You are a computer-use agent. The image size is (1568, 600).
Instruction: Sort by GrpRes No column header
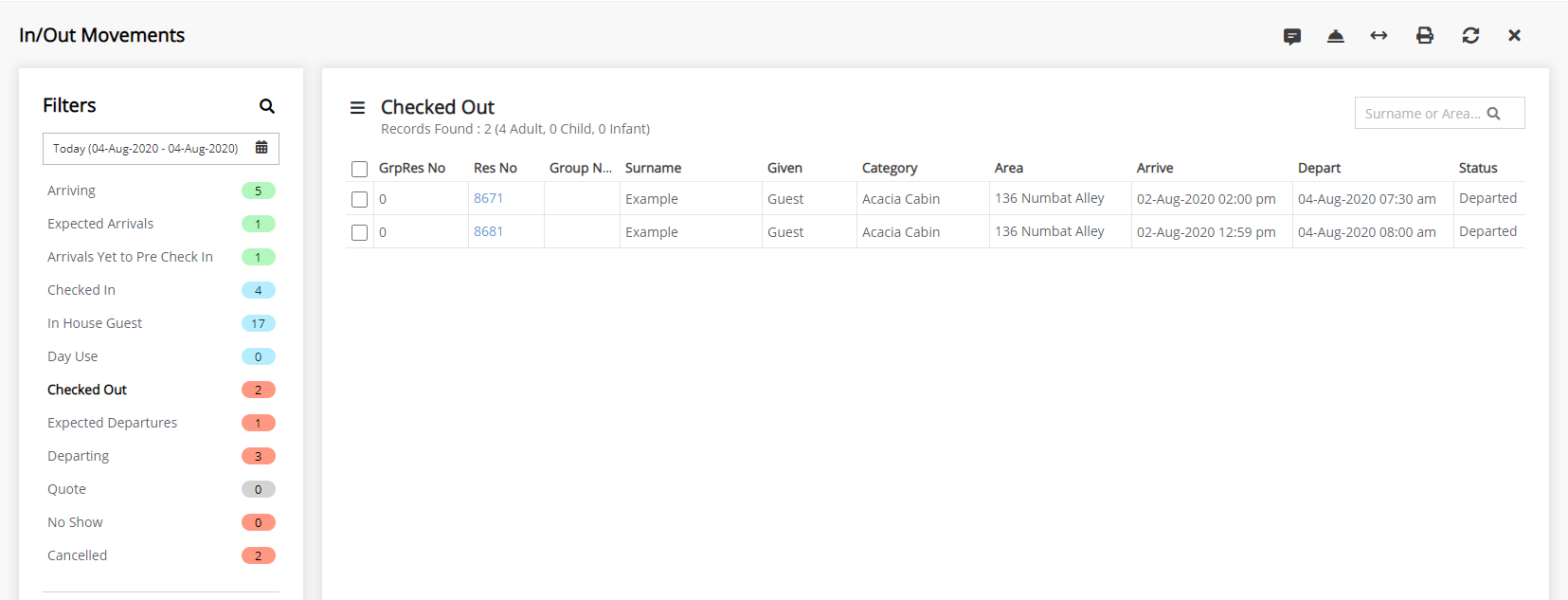(x=412, y=168)
